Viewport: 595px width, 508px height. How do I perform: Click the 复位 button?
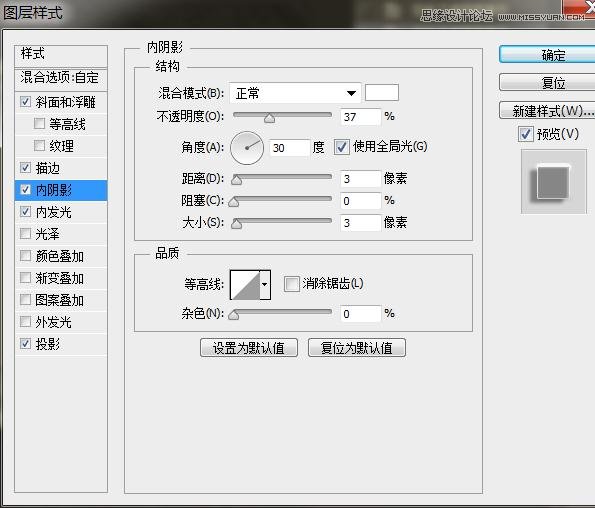pos(547,82)
